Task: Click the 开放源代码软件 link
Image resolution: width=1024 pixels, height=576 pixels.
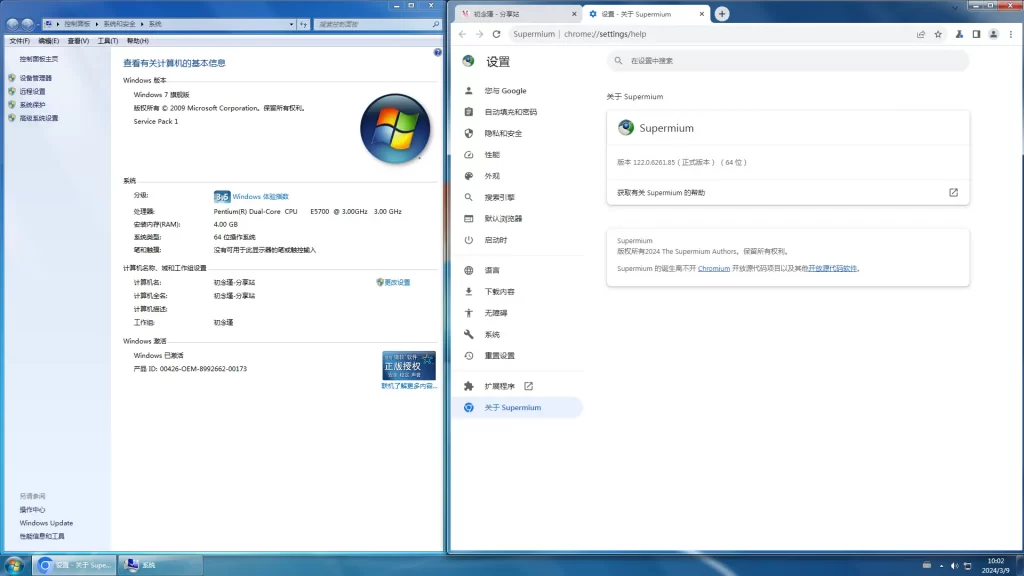Action: click(x=832, y=268)
